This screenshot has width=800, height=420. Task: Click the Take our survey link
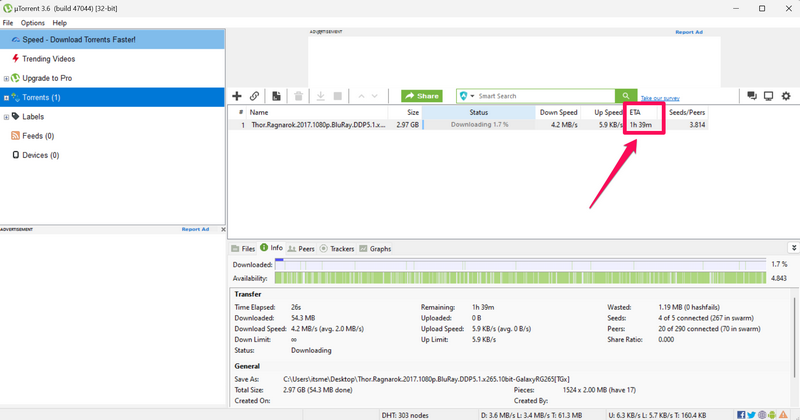tap(661, 98)
